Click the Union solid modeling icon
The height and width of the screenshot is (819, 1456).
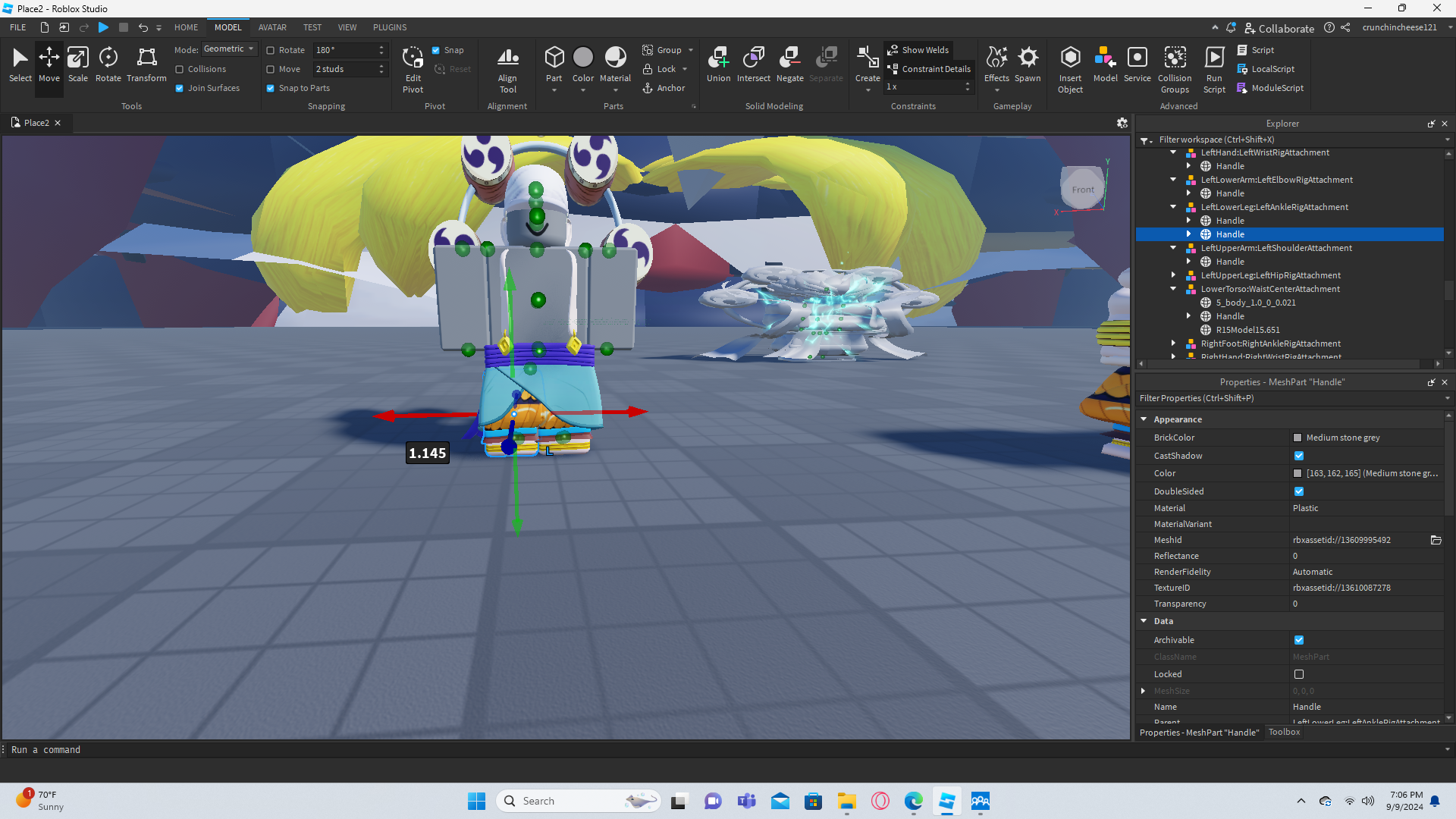(718, 64)
